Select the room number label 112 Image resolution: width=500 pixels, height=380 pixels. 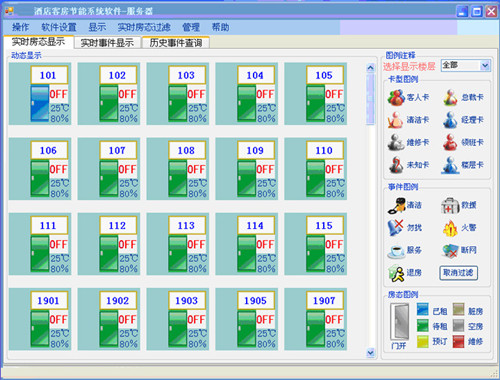click(x=117, y=226)
